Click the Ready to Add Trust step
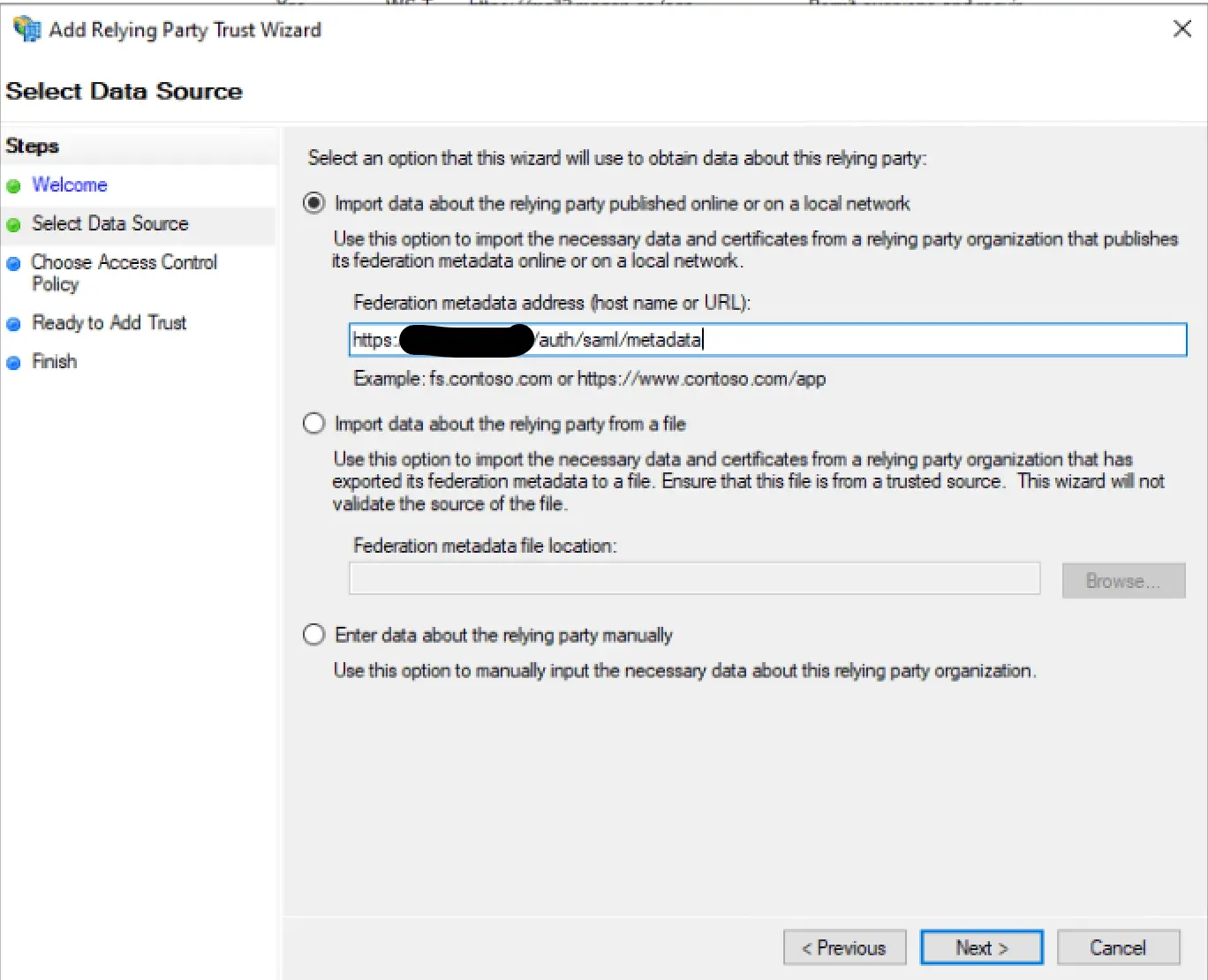 tap(109, 322)
